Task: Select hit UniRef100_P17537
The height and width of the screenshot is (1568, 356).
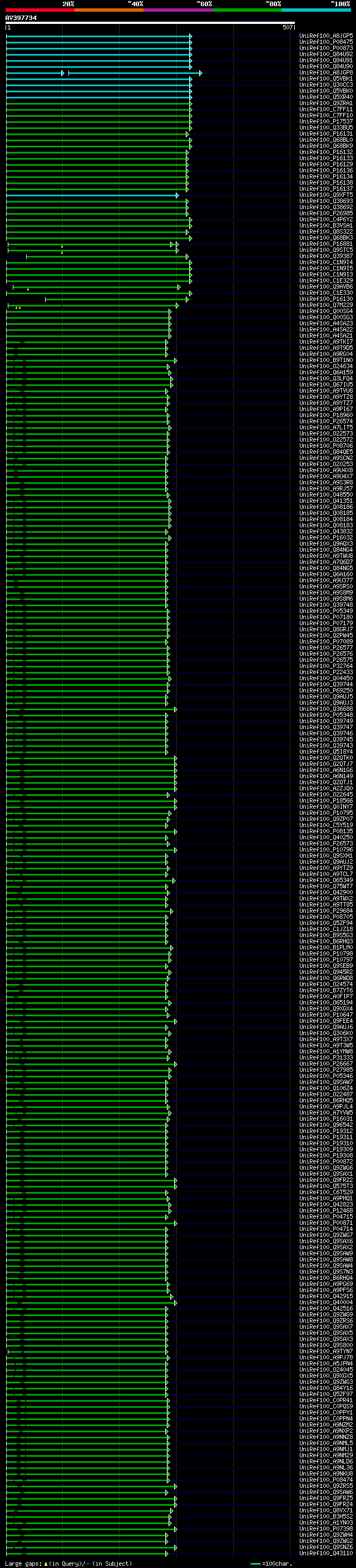Action: (x=325, y=121)
